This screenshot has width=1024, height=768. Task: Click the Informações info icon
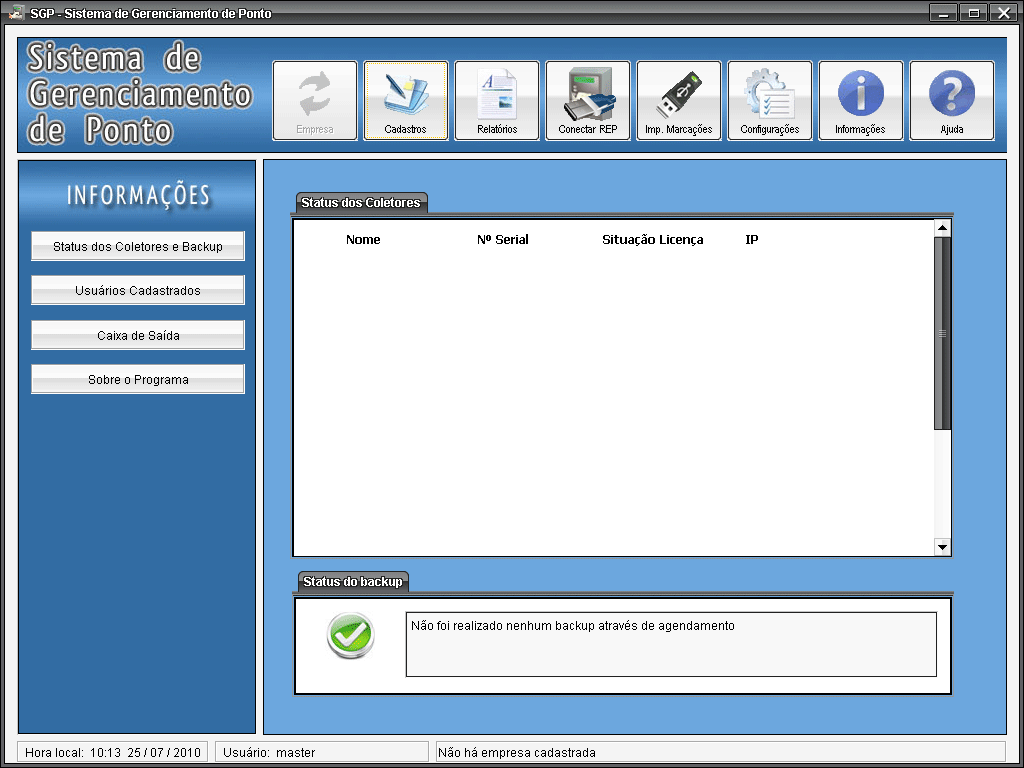tap(860, 100)
